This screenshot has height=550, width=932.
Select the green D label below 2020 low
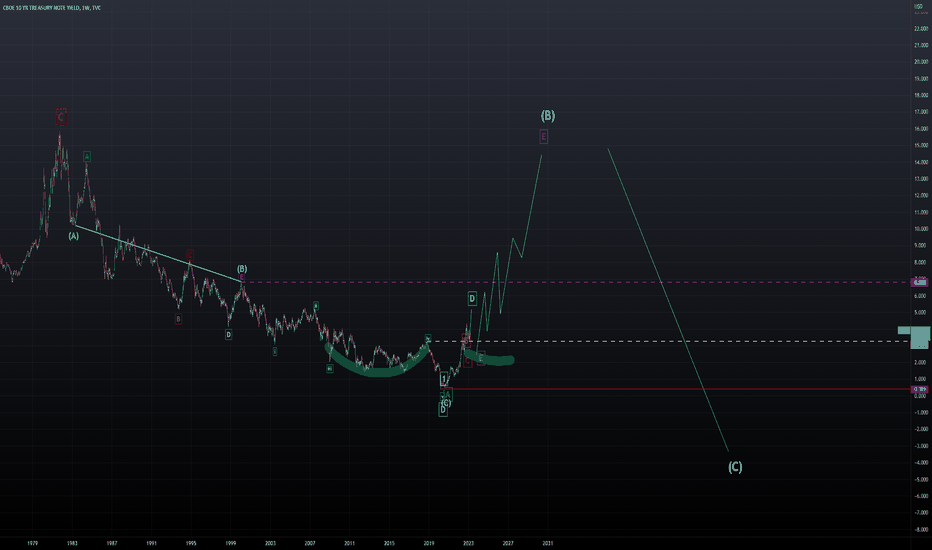pyautogui.click(x=443, y=410)
